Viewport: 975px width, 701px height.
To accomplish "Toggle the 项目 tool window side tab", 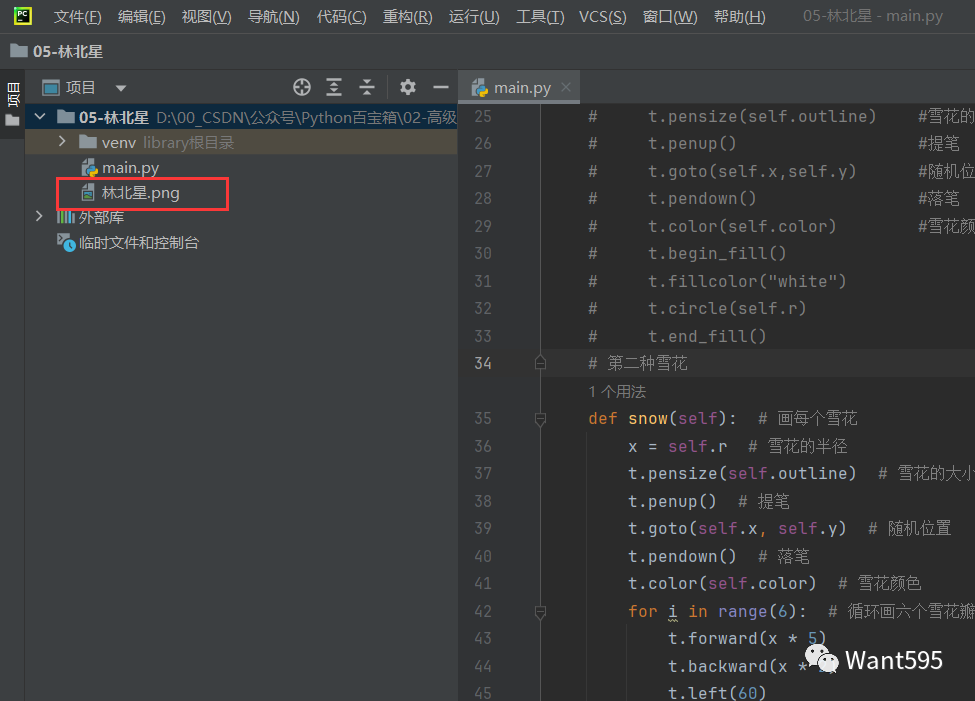I will 12,97.
